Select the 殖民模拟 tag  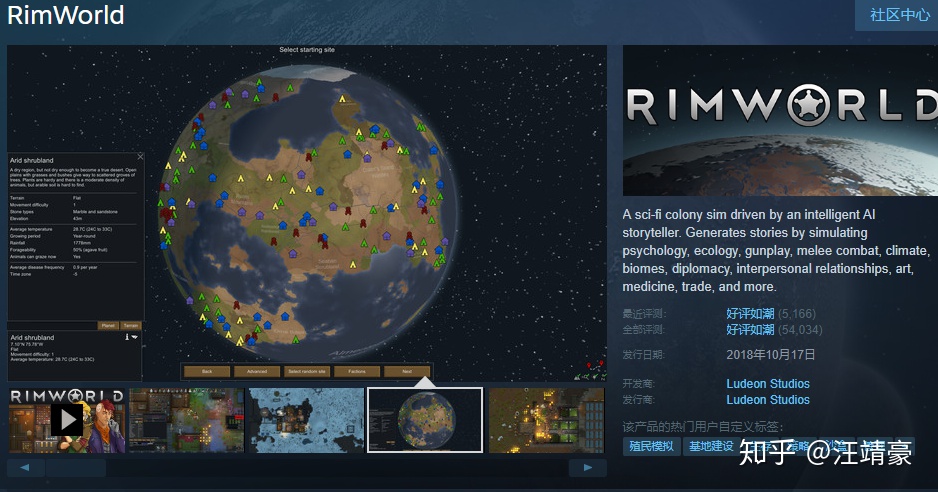tap(651, 446)
